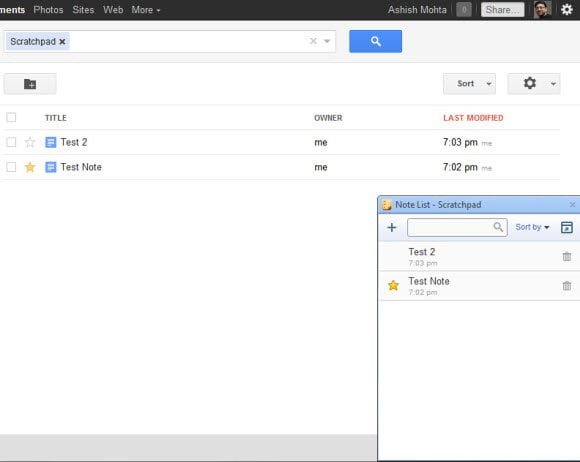Expand the search options dropdown arrow

click(x=327, y=41)
